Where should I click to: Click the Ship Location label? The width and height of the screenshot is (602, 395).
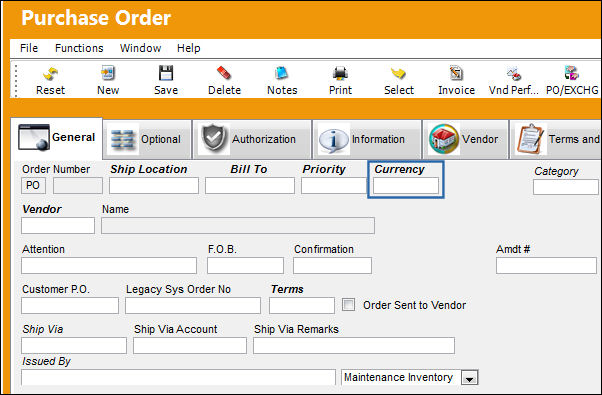click(149, 169)
